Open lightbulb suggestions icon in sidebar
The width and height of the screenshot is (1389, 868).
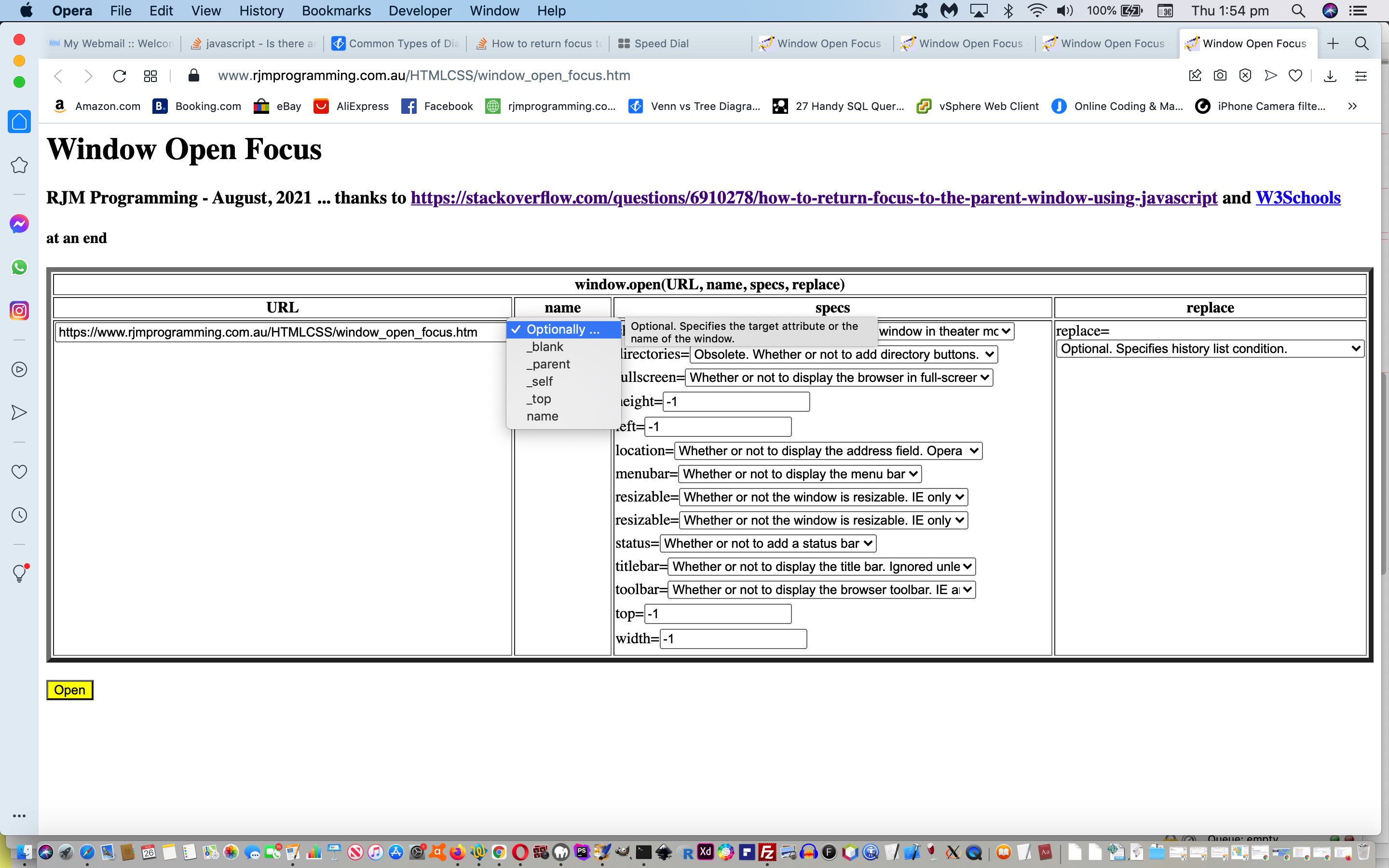click(19, 573)
